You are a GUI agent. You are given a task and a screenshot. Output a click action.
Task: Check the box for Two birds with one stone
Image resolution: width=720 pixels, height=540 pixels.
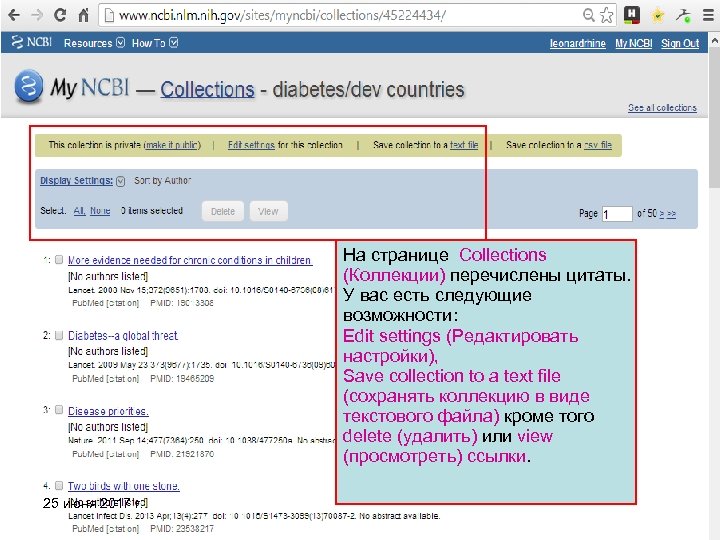point(59,485)
